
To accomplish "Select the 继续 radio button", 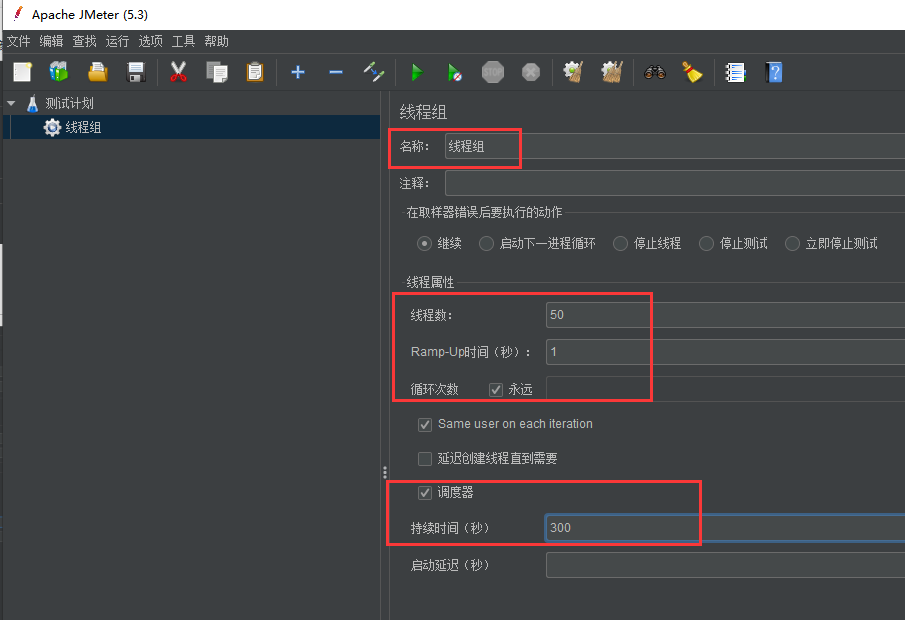I will 424,244.
